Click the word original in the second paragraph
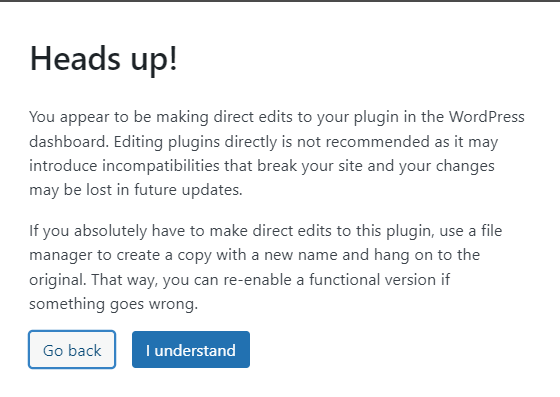 tap(57, 280)
